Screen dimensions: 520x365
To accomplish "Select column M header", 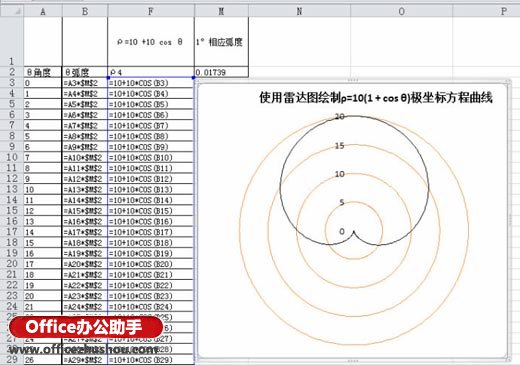I will pyautogui.click(x=221, y=11).
